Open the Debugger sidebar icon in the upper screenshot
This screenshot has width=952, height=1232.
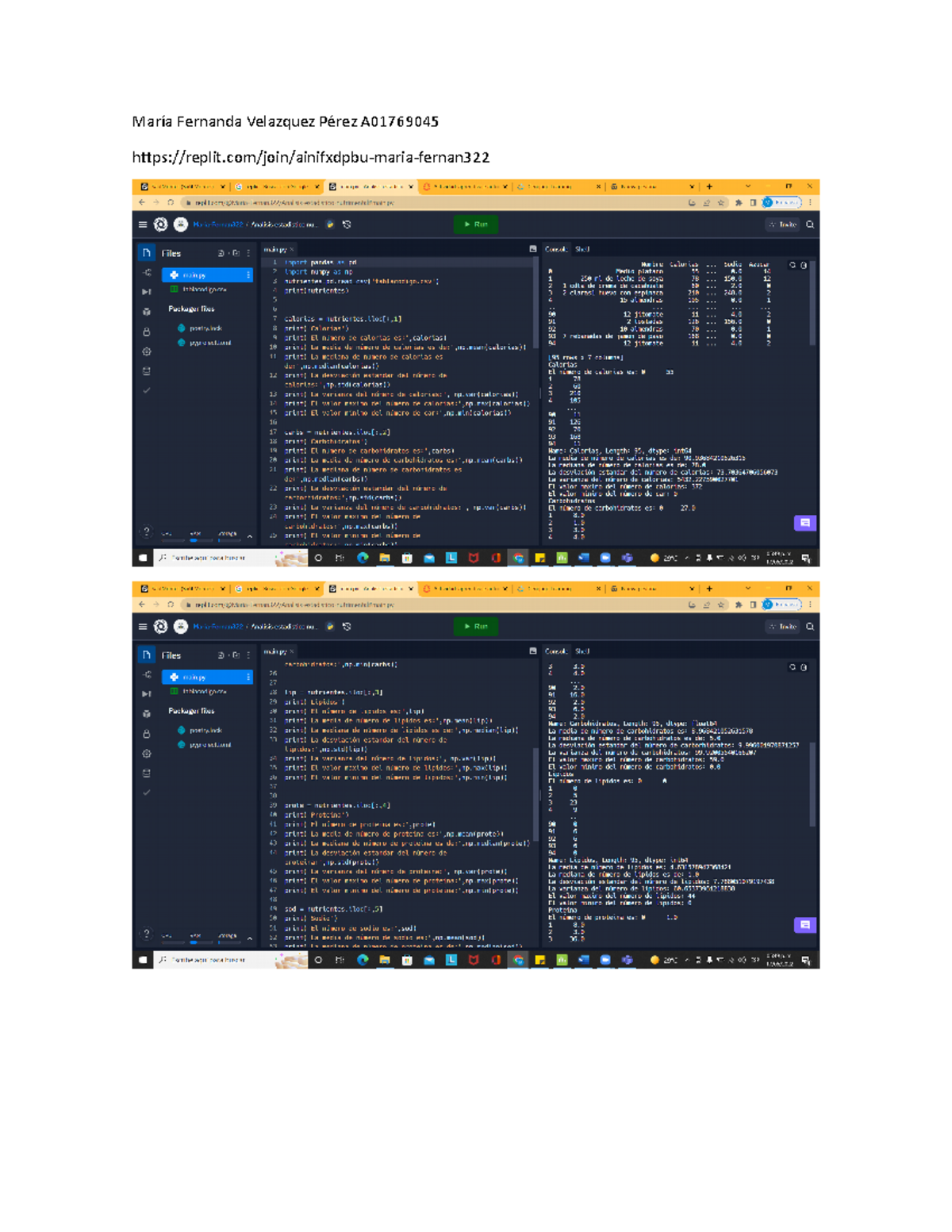(x=147, y=292)
